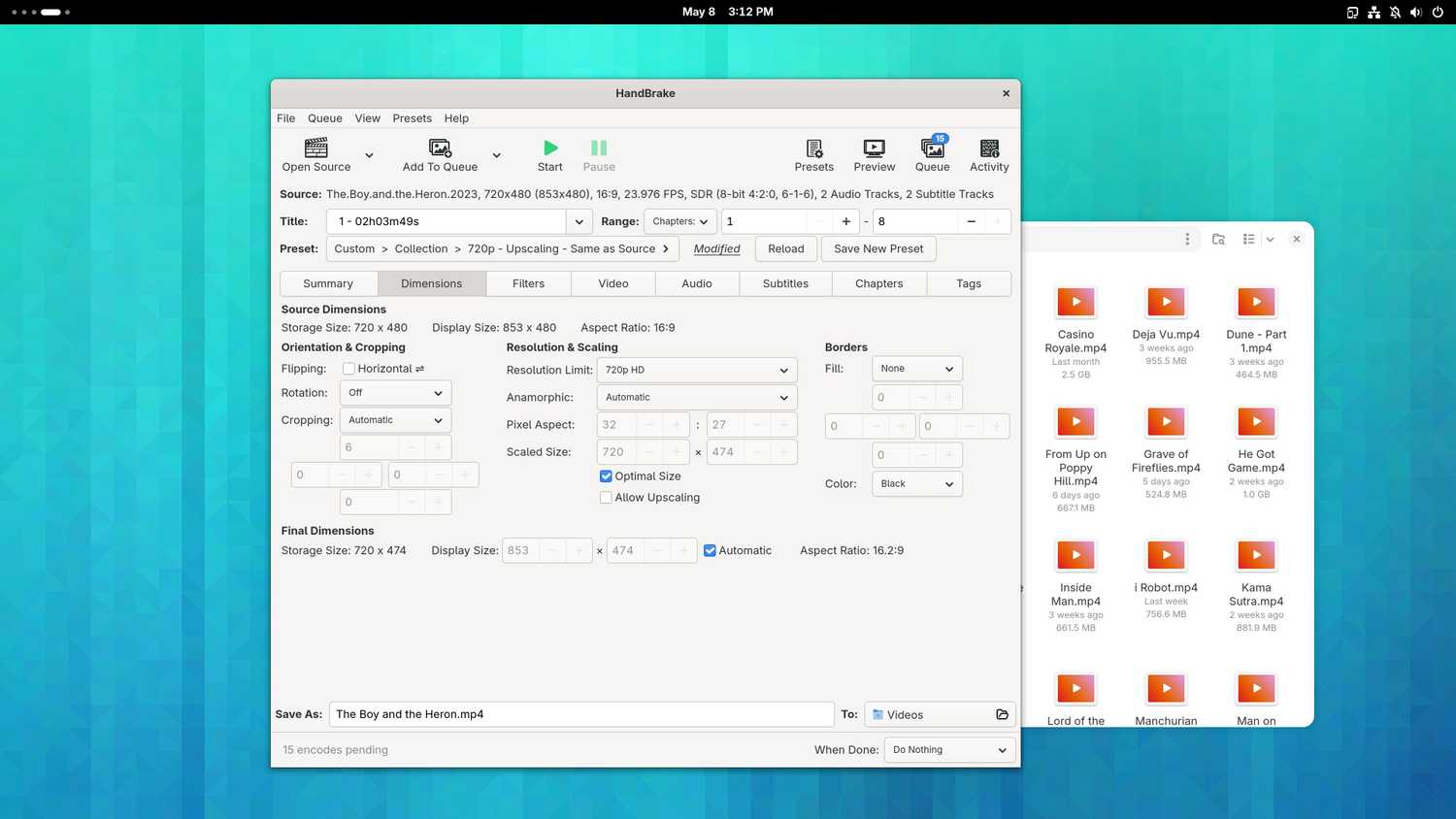This screenshot has height=819, width=1456.
Task: Open the file manager's three-dot menu icon
Action: tap(1187, 239)
